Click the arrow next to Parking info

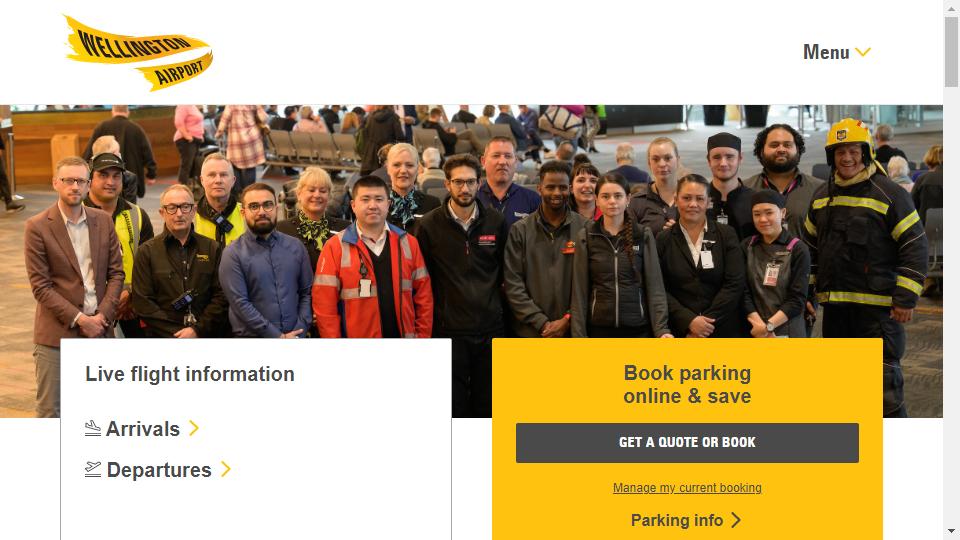pyautogui.click(x=736, y=520)
